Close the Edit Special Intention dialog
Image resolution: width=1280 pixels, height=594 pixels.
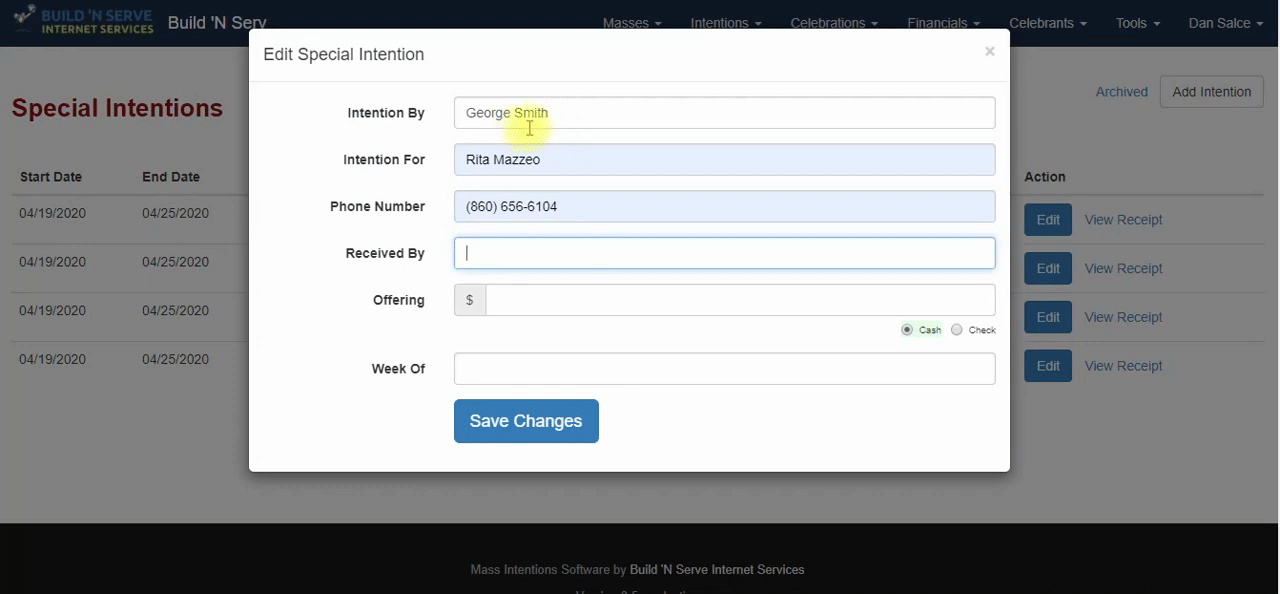(989, 52)
